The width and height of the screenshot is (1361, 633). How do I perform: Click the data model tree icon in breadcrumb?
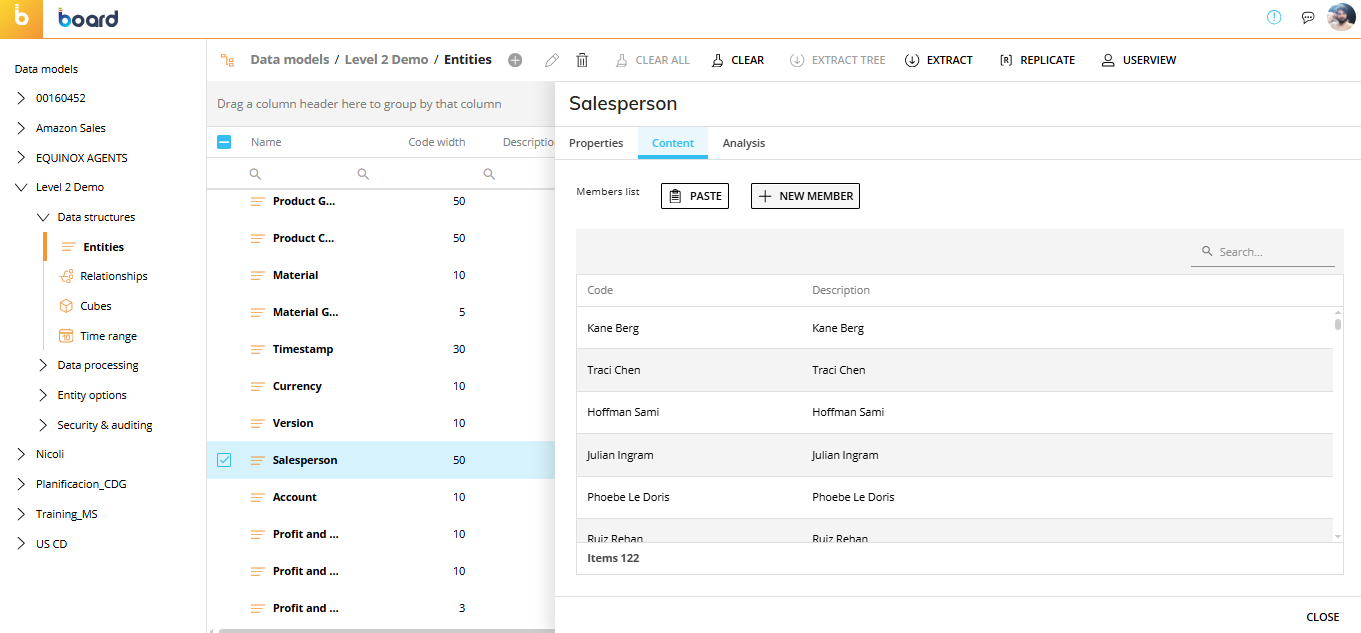pos(227,60)
